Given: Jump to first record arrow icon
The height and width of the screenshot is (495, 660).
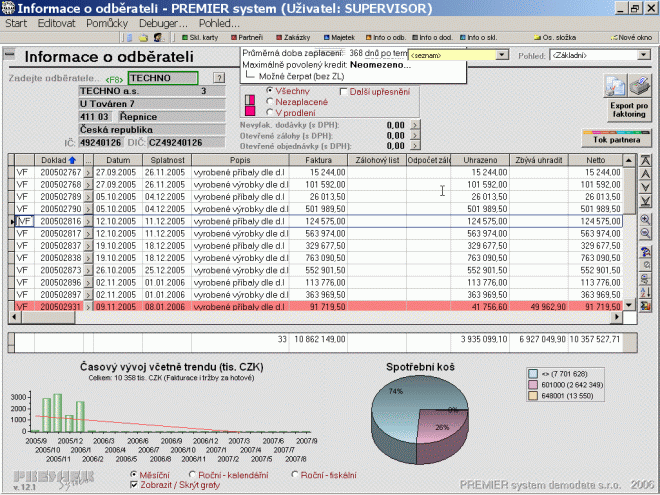Looking at the screenshot, I should pos(645,160).
